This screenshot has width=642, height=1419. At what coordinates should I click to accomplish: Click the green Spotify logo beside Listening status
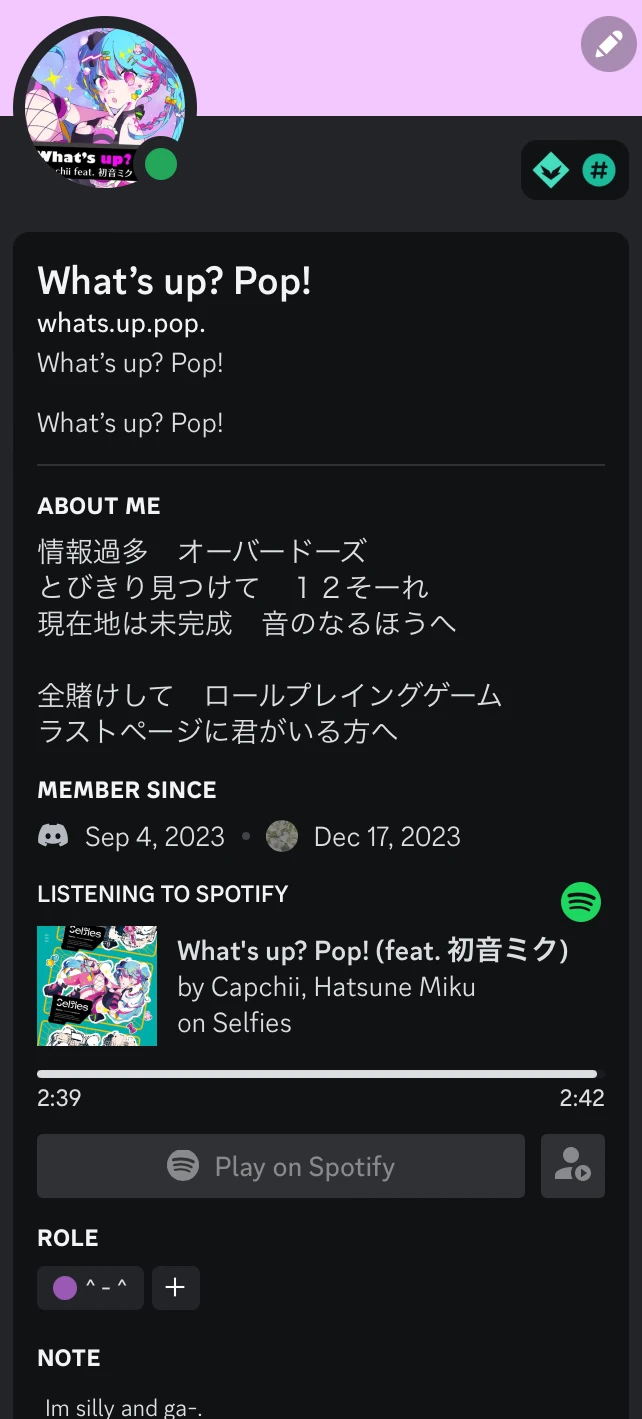(581, 902)
